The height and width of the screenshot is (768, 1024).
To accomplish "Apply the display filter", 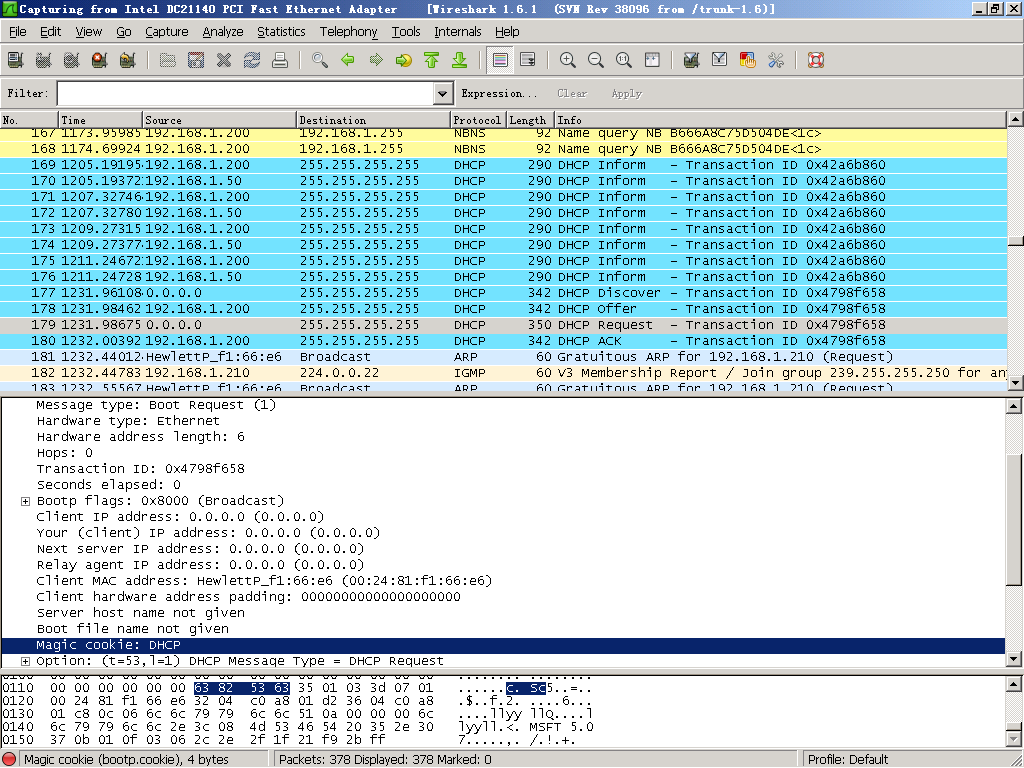I will tap(627, 93).
